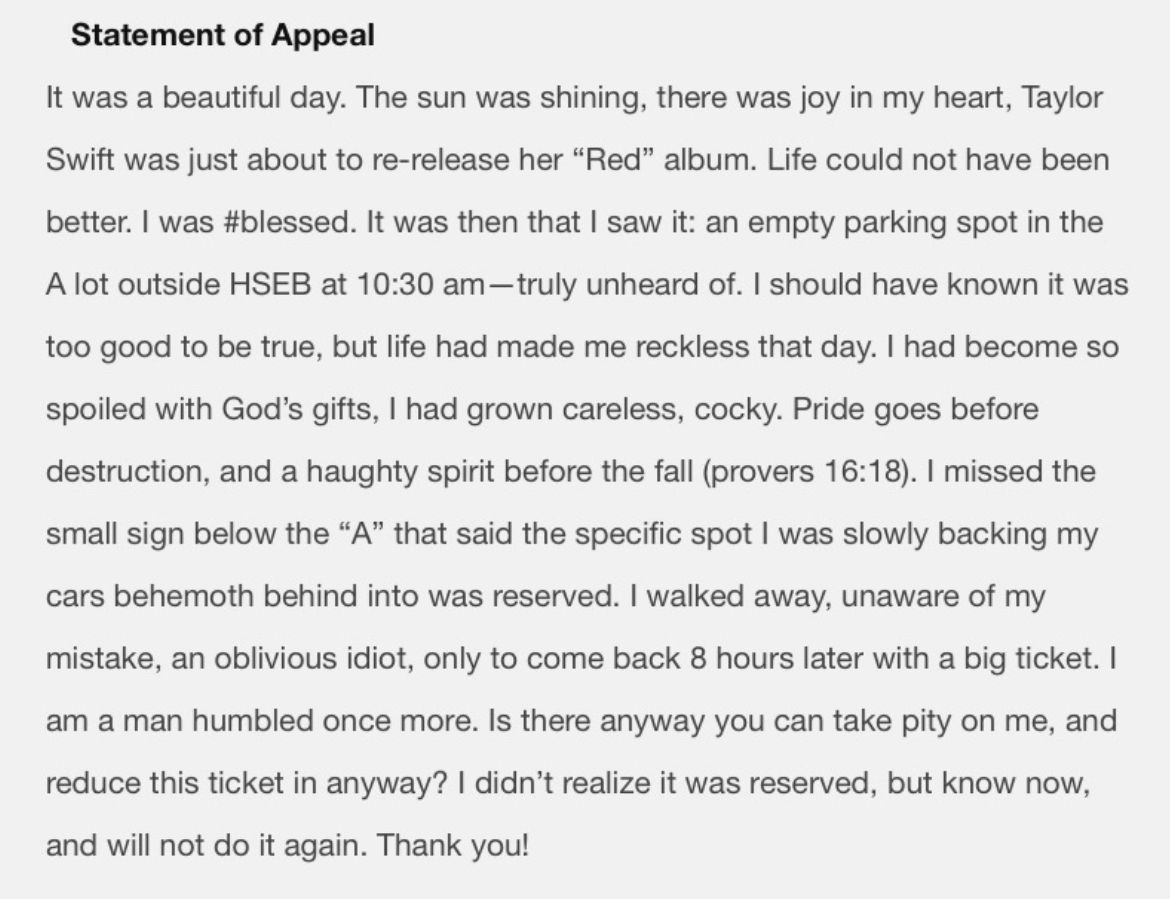Click the word 'destruction,' in paragraph
The image size is (1170, 899).
coord(128,472)
